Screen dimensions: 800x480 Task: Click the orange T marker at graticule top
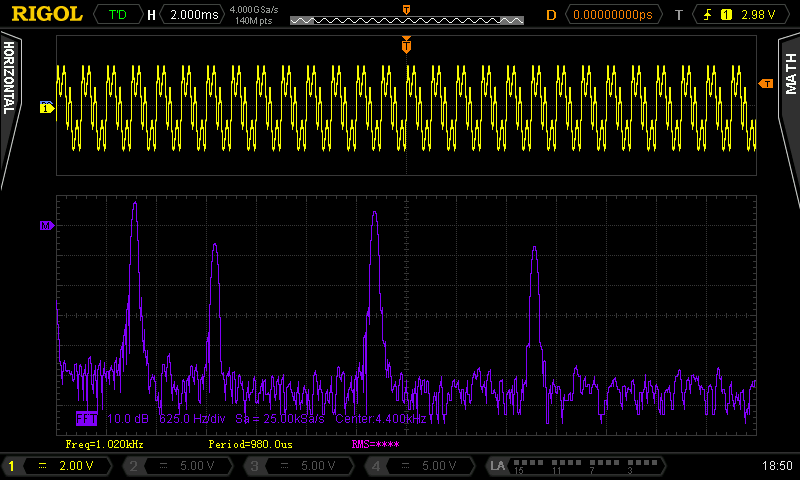click(x=406, y=45)
